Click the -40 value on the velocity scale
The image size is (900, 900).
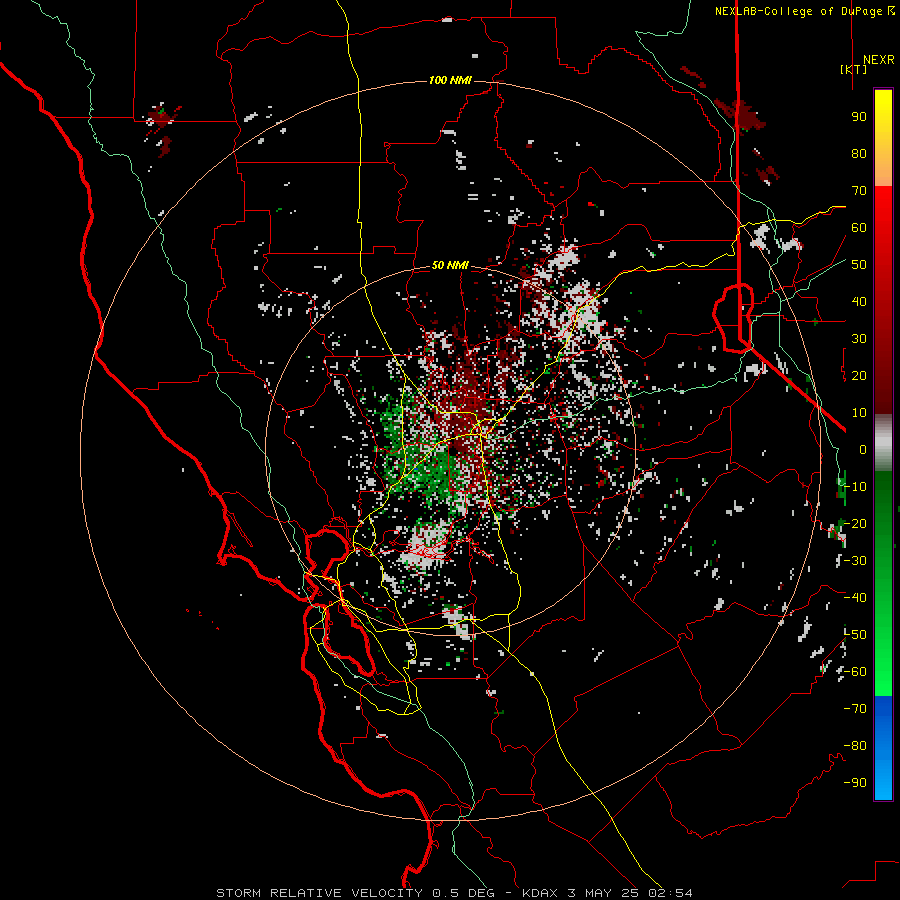pos(855,598)
